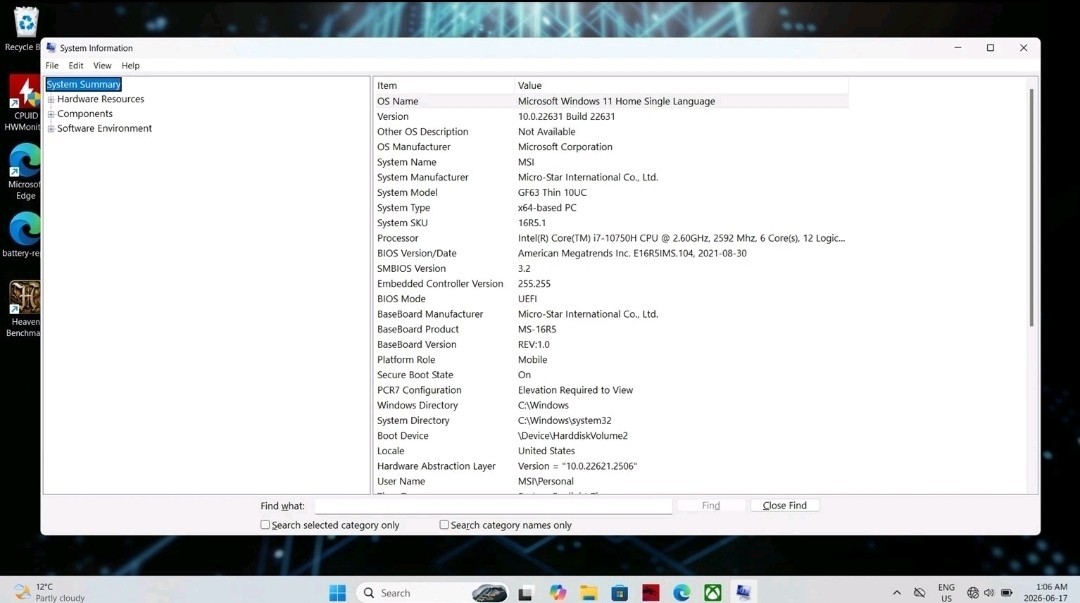
Task: Select the Processor row
Action: 611,238
